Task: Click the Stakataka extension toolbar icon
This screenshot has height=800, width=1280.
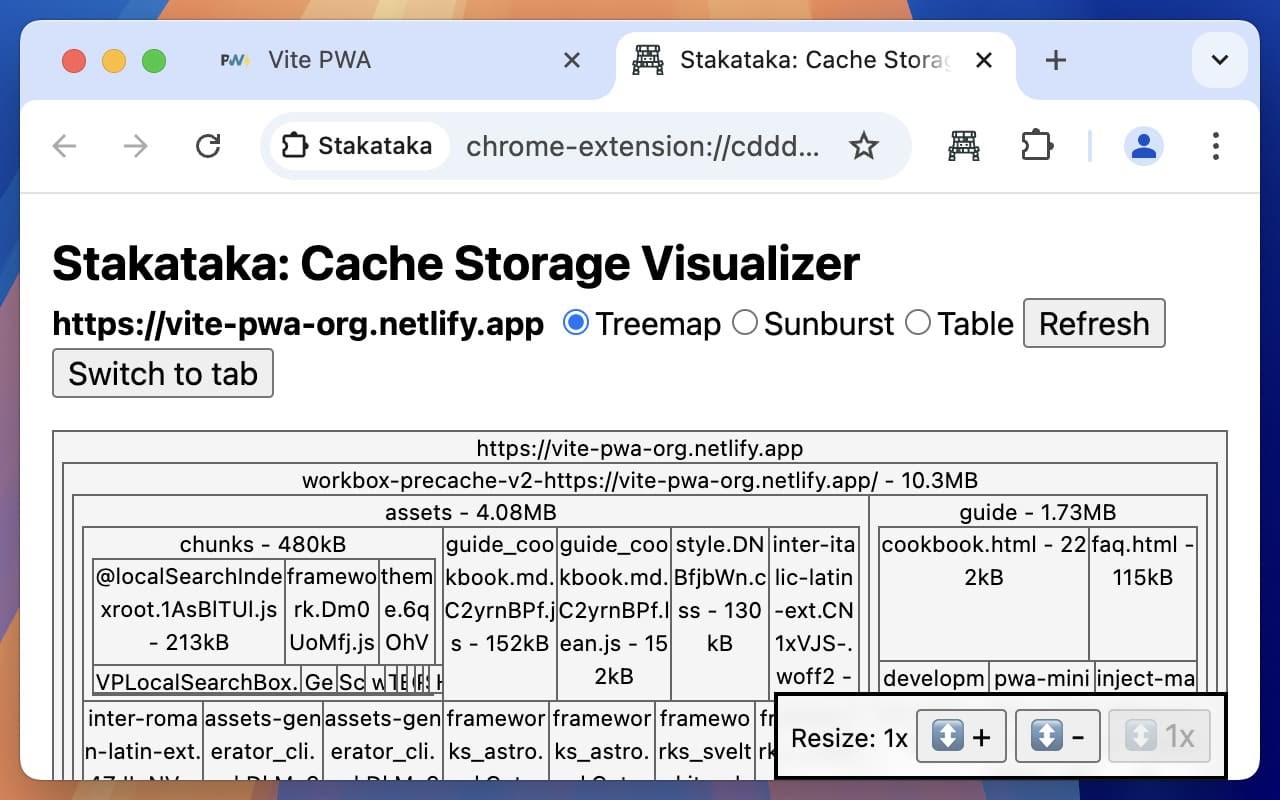Action: 963,147
